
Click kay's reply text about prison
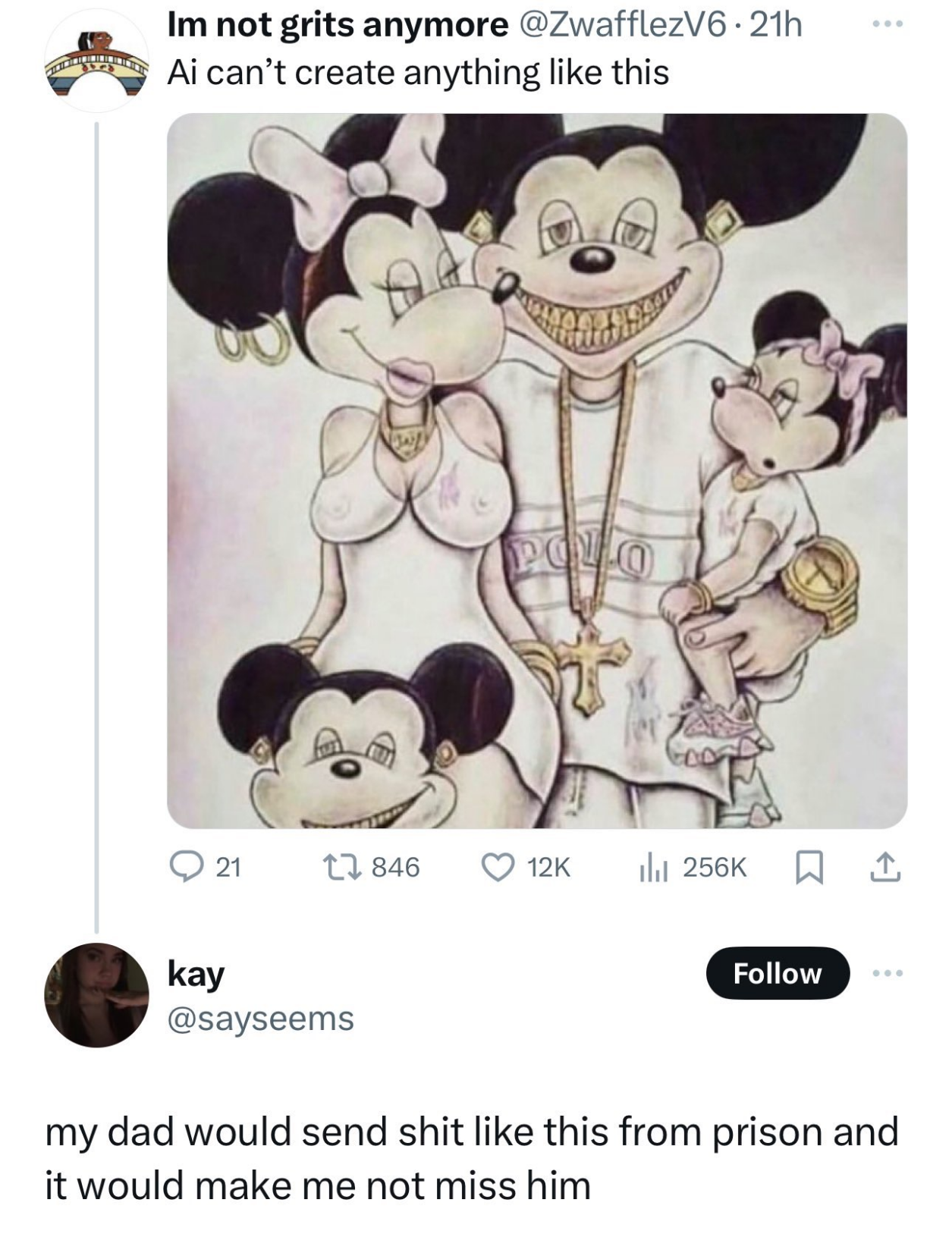[x=470, y=1157]
